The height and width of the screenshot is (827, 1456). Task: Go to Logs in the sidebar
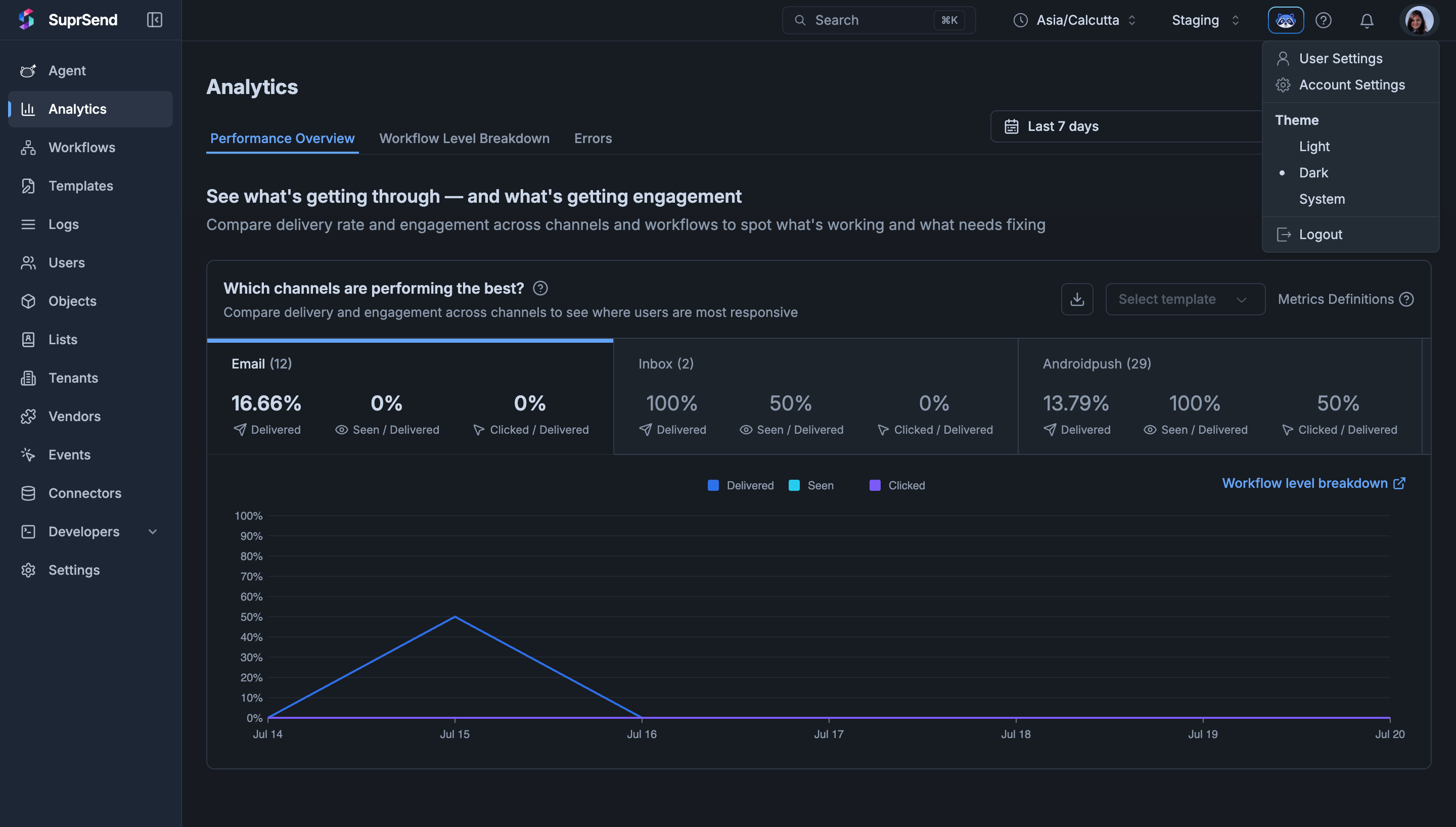pyautogui.click(x=90, y=224)
